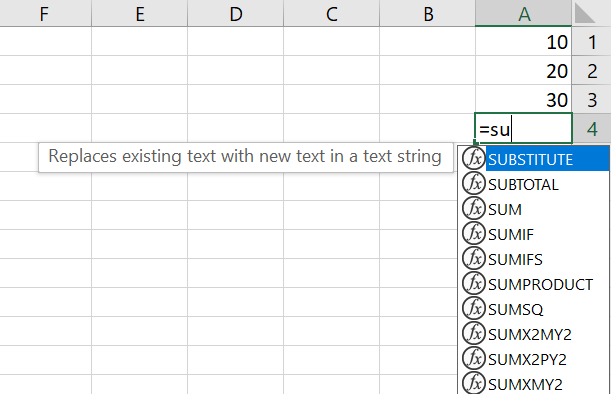Click empty cell F2
Screen dimensions: 611x394
[x=46, y=70]
